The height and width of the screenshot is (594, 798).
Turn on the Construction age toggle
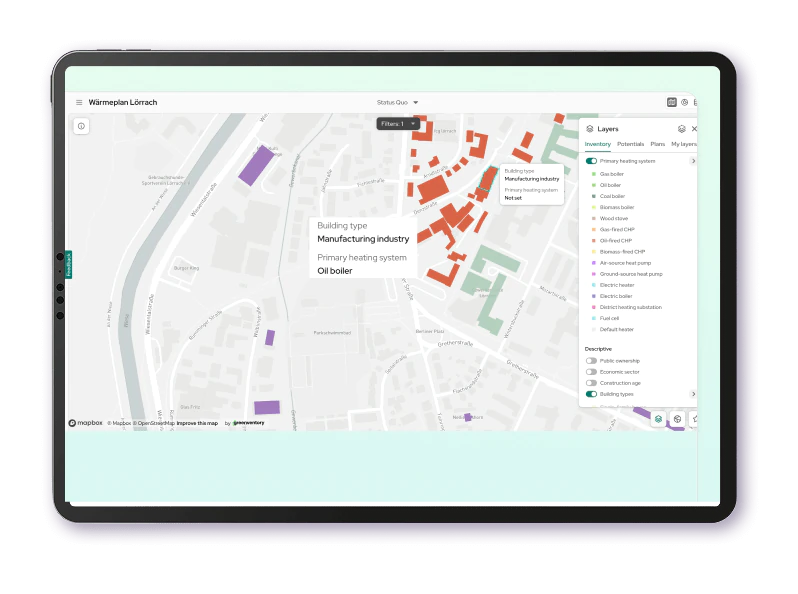591,383
